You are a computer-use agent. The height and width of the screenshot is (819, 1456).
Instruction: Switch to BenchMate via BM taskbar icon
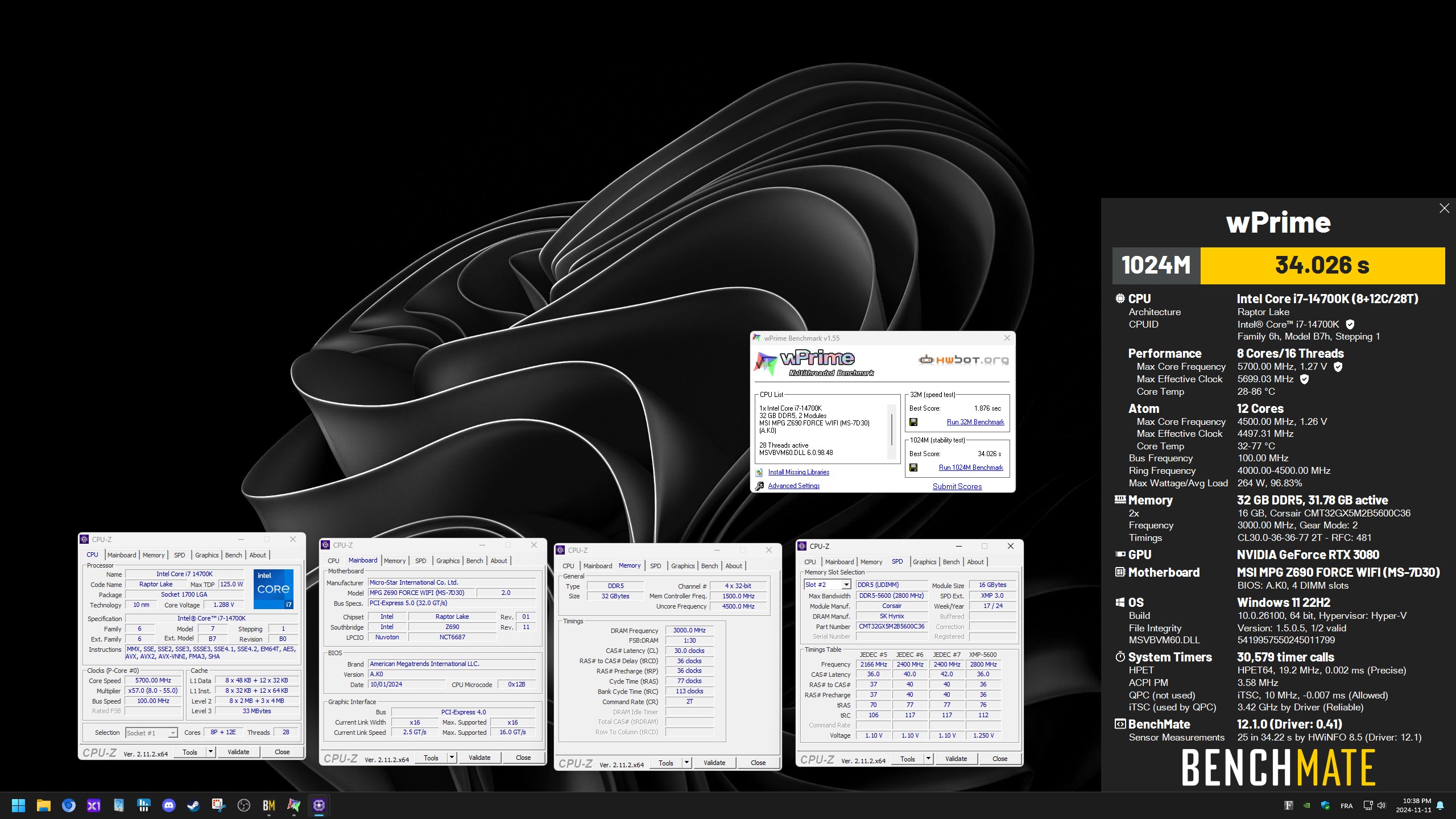(x=269, y=805)
